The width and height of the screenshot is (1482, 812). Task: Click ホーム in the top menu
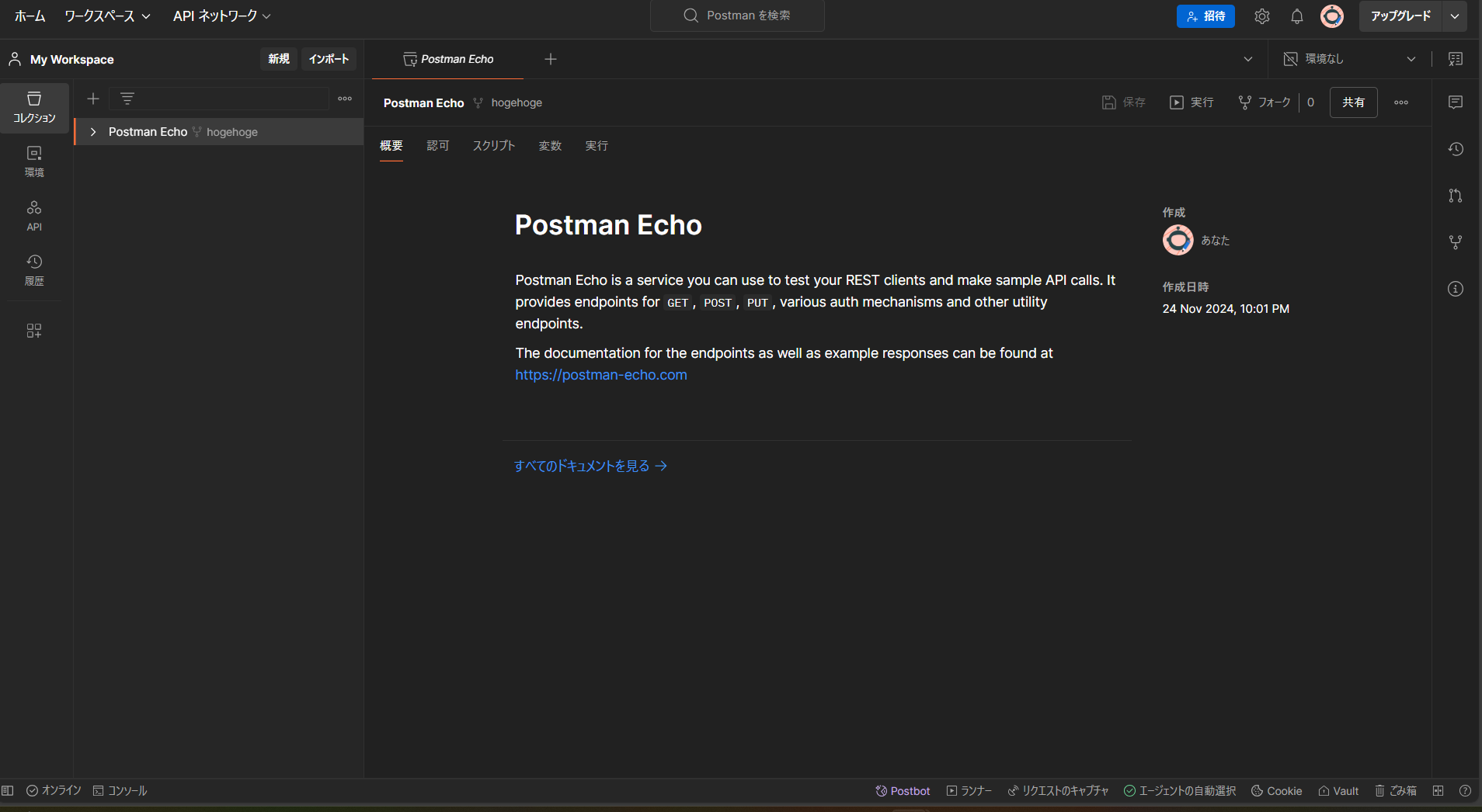pyautogui.click(x=30, y=16)
